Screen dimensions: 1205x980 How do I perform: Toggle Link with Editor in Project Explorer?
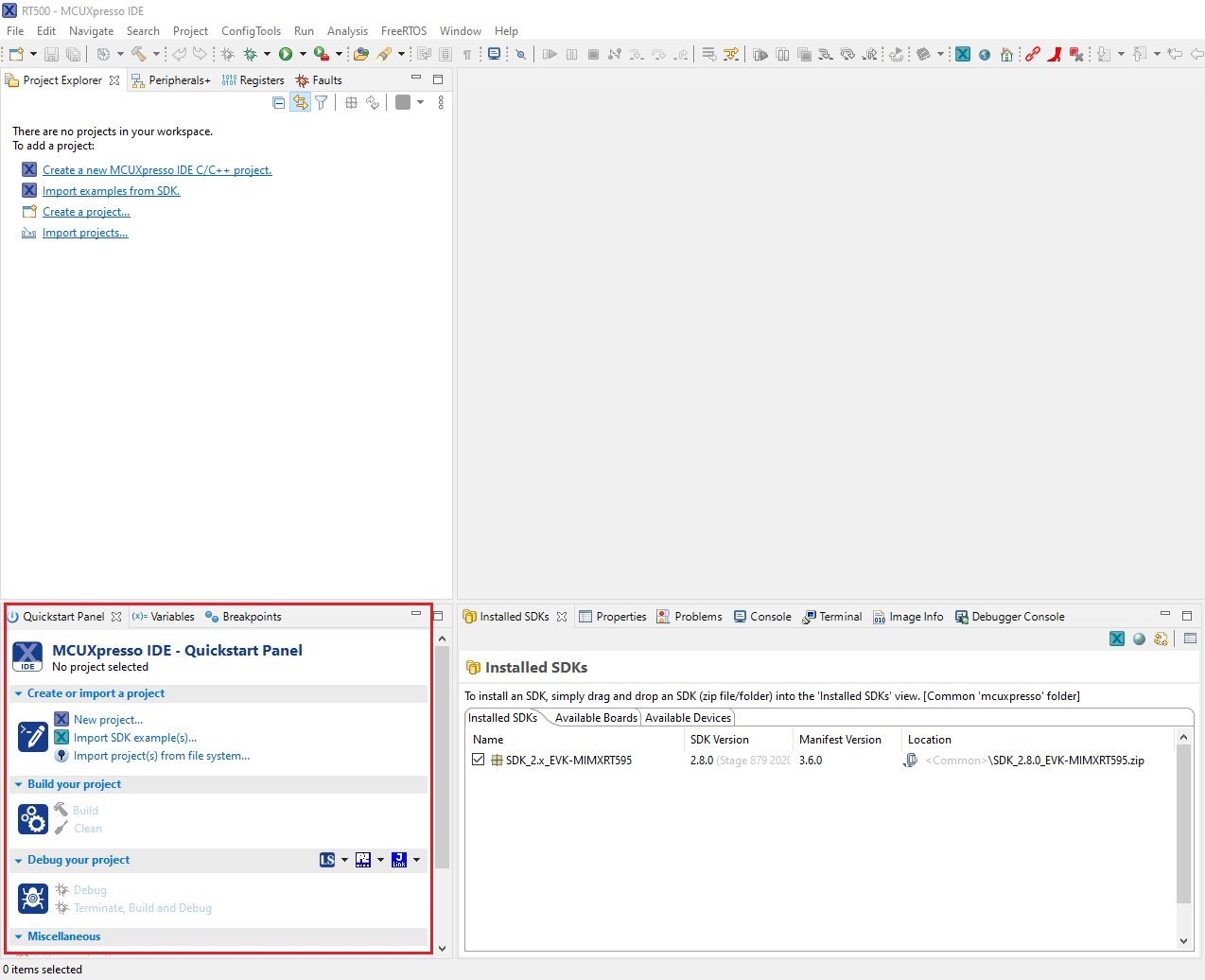[300, 103]
